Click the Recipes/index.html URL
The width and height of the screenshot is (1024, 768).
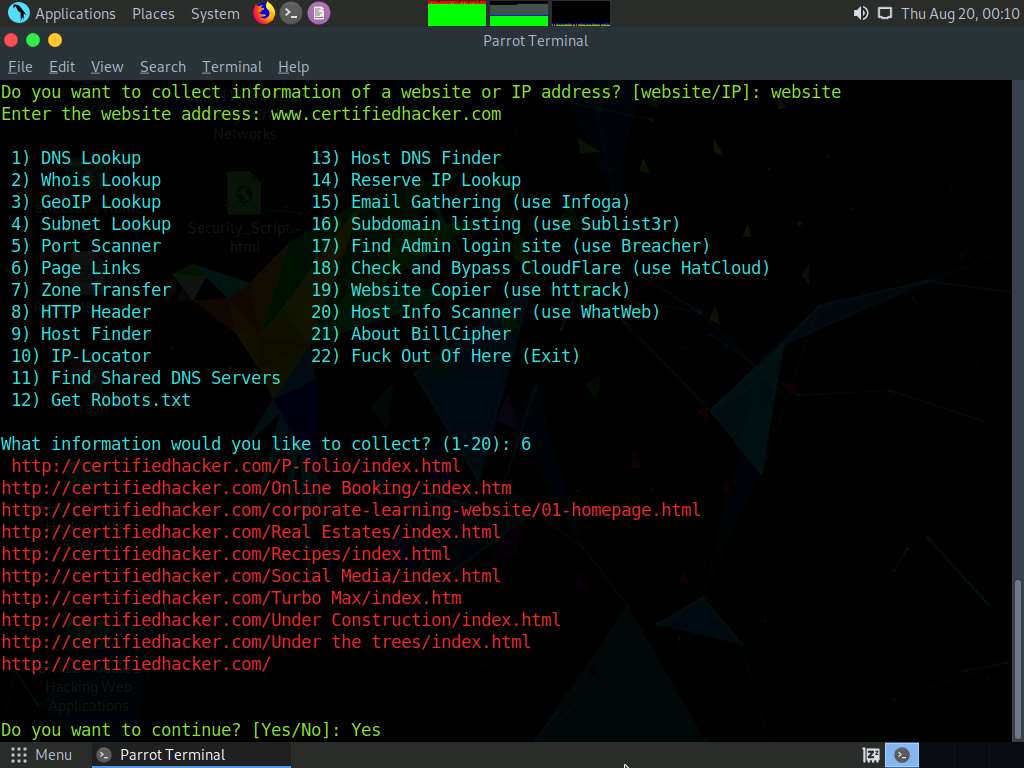226,554
